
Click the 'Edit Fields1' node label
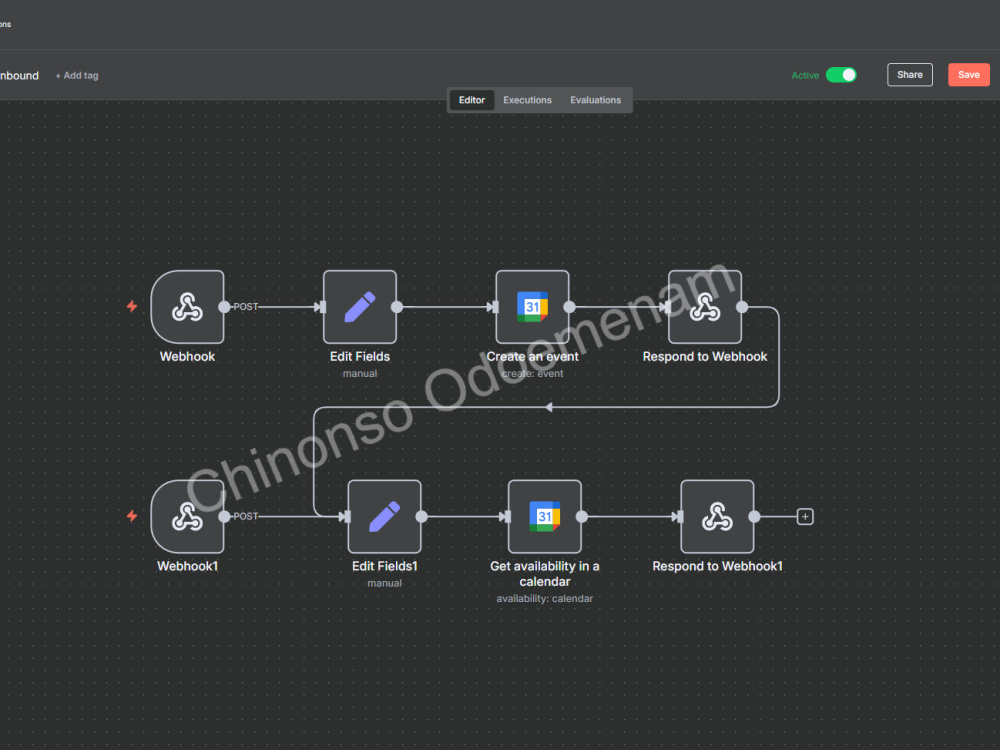(385, 566)
